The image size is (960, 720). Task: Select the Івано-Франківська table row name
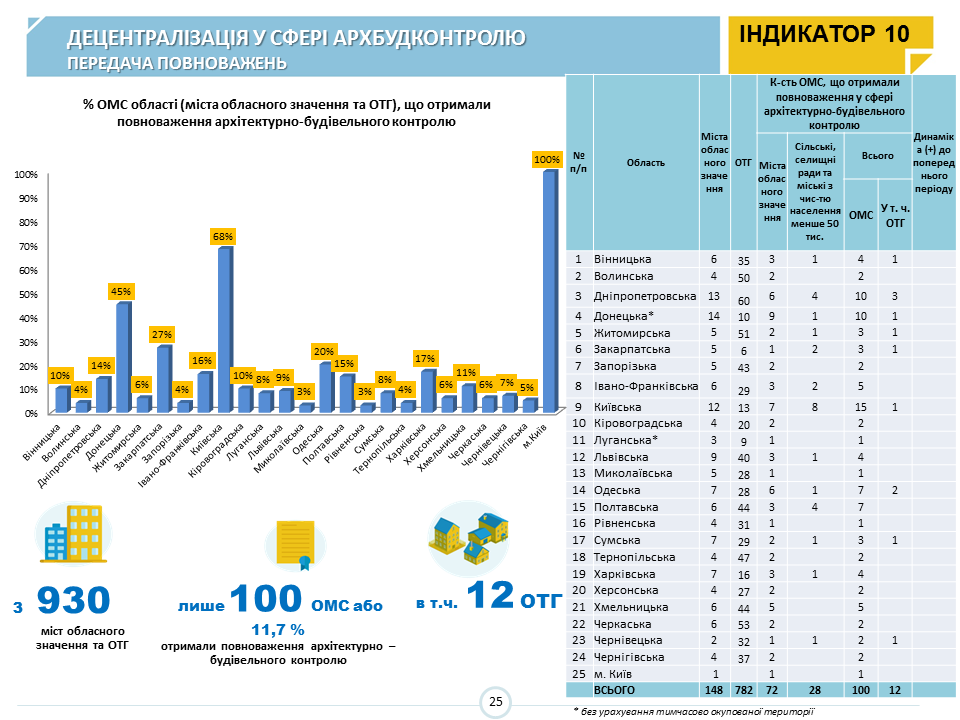[x=645, y=386]
